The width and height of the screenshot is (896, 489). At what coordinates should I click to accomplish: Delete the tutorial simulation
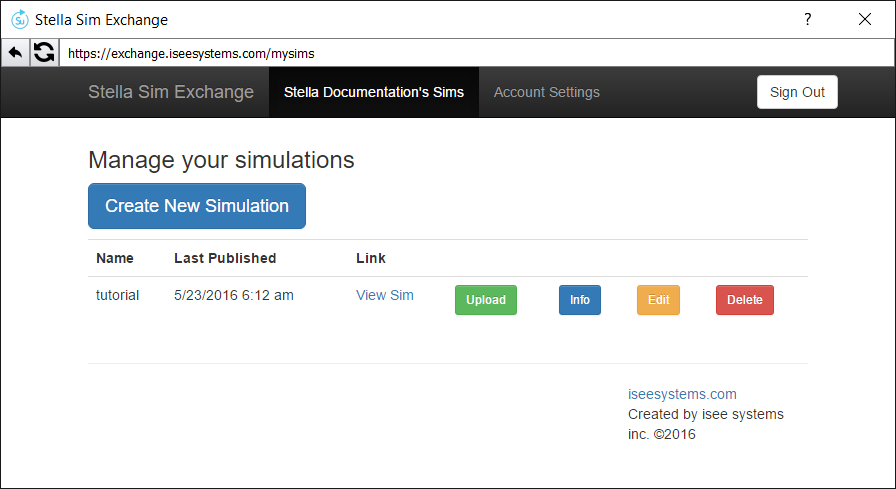[745, 300]
